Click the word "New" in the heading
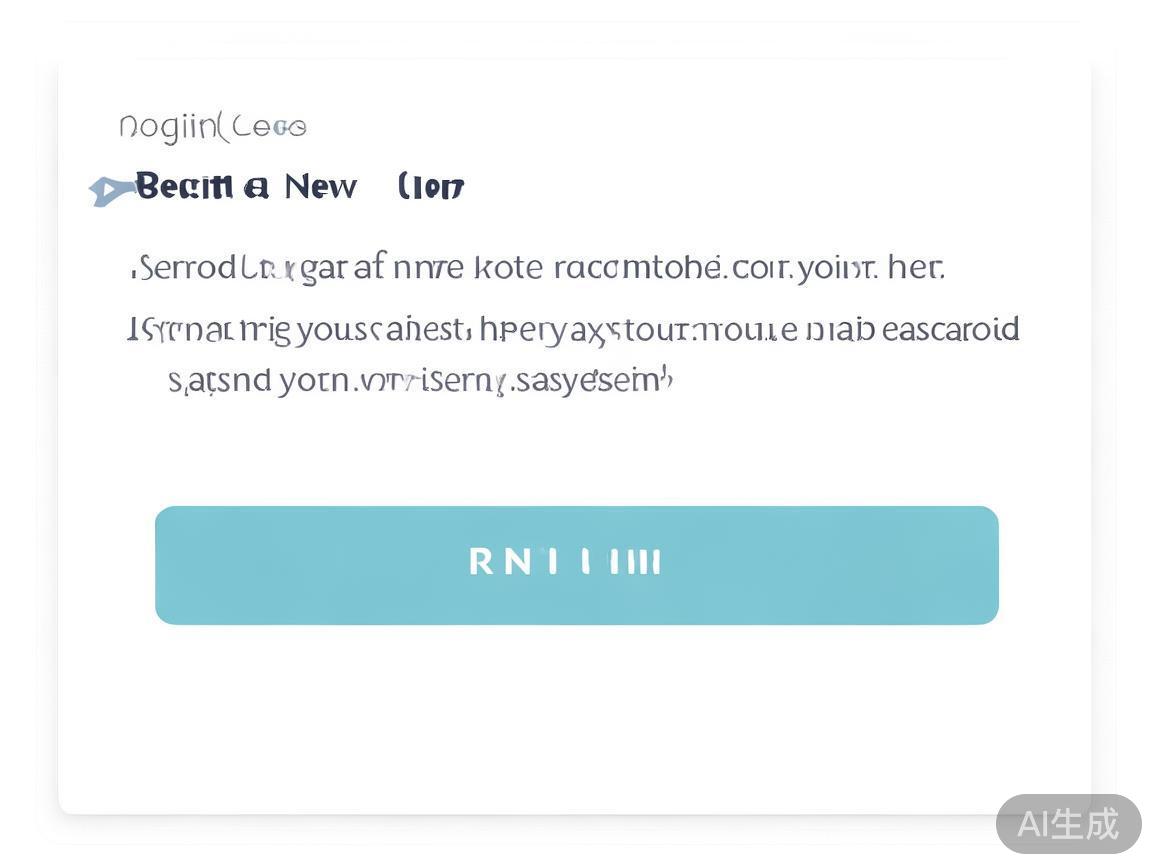1152x864 pixels. (x=320, y=186)
